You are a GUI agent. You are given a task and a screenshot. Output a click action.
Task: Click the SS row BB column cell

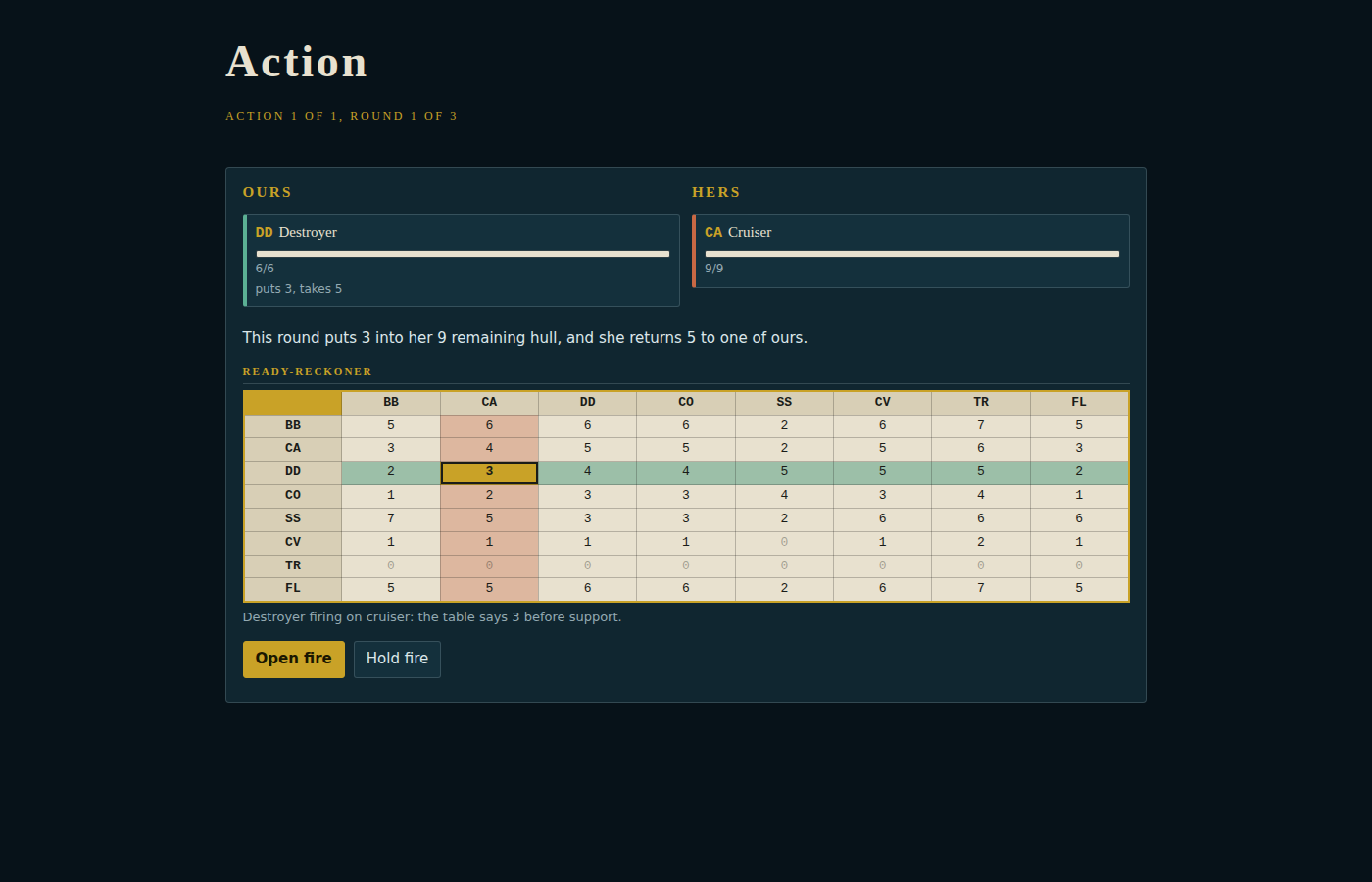point(391,519)
